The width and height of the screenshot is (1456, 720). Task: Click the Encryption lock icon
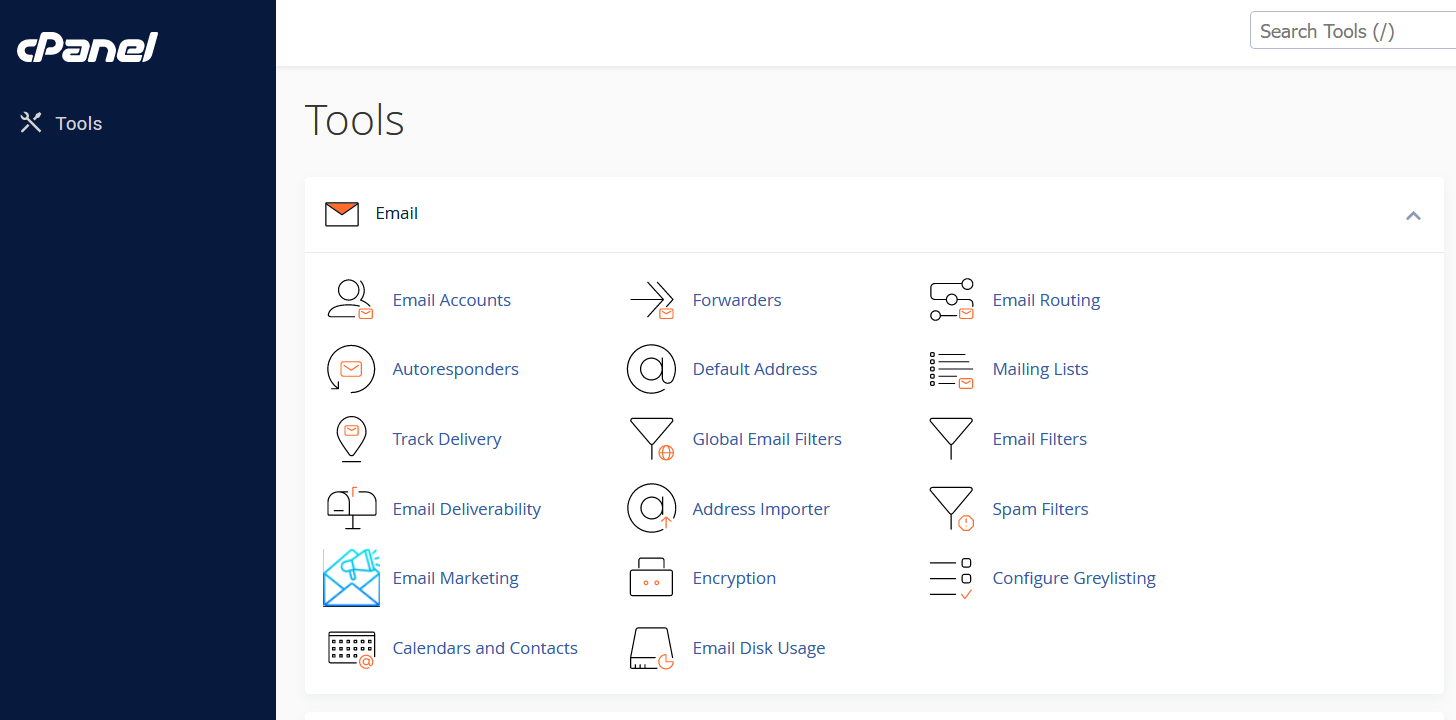click(652, 578)
